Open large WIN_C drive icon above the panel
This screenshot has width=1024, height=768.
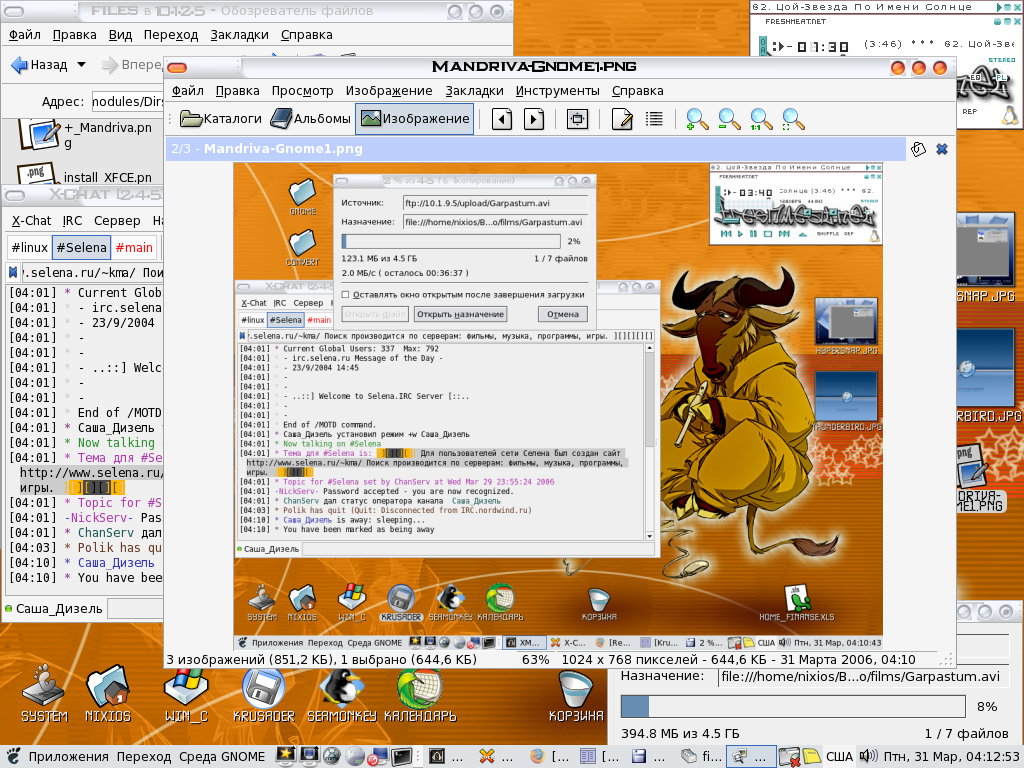[186, 694]
